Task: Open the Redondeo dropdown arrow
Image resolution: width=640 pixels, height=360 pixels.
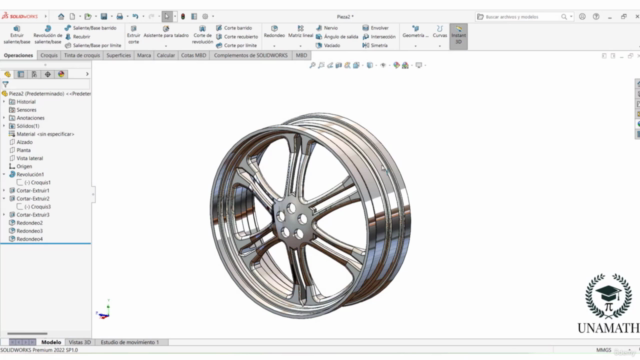Action: 274,46
